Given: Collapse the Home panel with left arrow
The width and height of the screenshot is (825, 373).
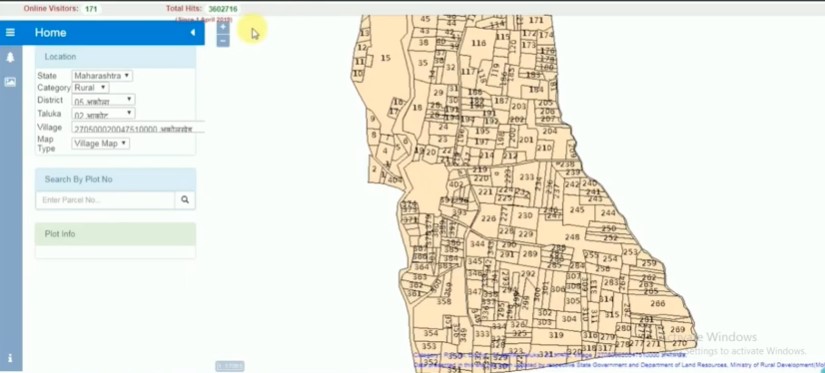Looking at the screenshot, I should pyautogui.click(x=193, y=33).
